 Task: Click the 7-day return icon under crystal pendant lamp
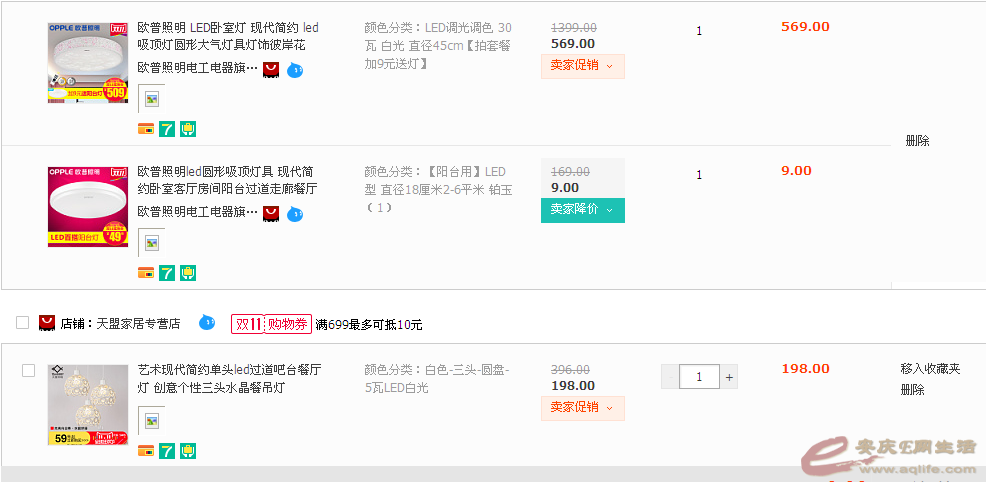point(167,451)
